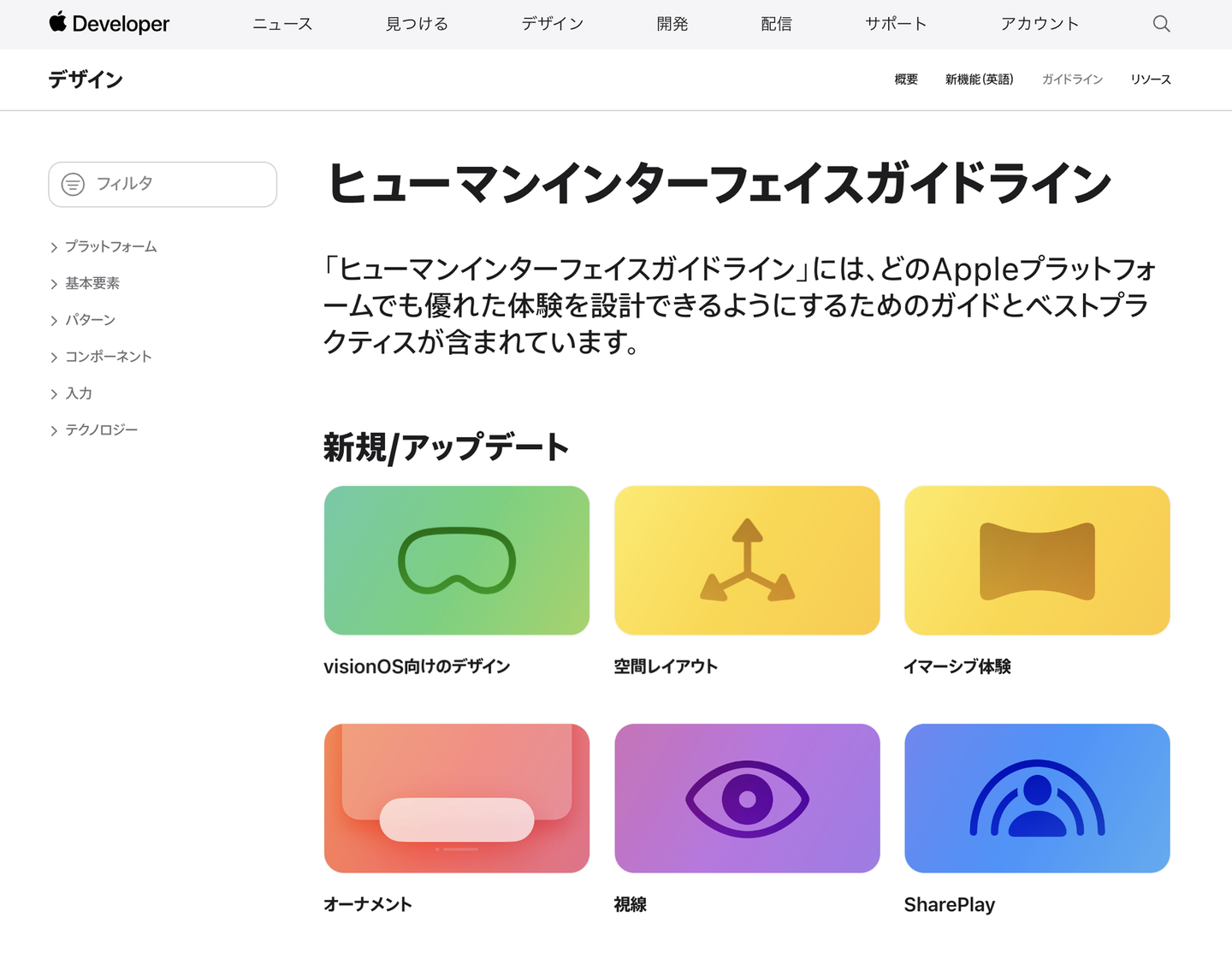Open the プラットフォーム sidebar link
This screenshot has width=1232, height=964.
(111, 246)
